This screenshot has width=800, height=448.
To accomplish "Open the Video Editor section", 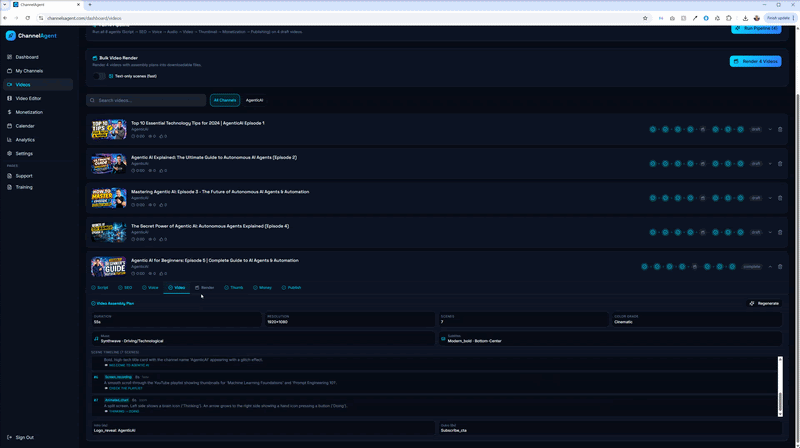I will [x=28, y=98].
